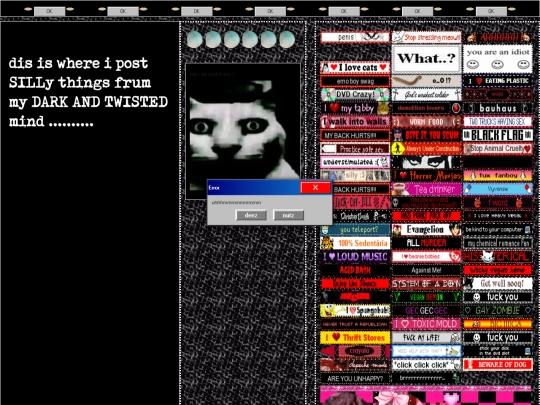The width and height of the screenshot is (540, 405).
Task: Click the 'Stop stressing meow!!' blinkie
Action: click(426, 37)
